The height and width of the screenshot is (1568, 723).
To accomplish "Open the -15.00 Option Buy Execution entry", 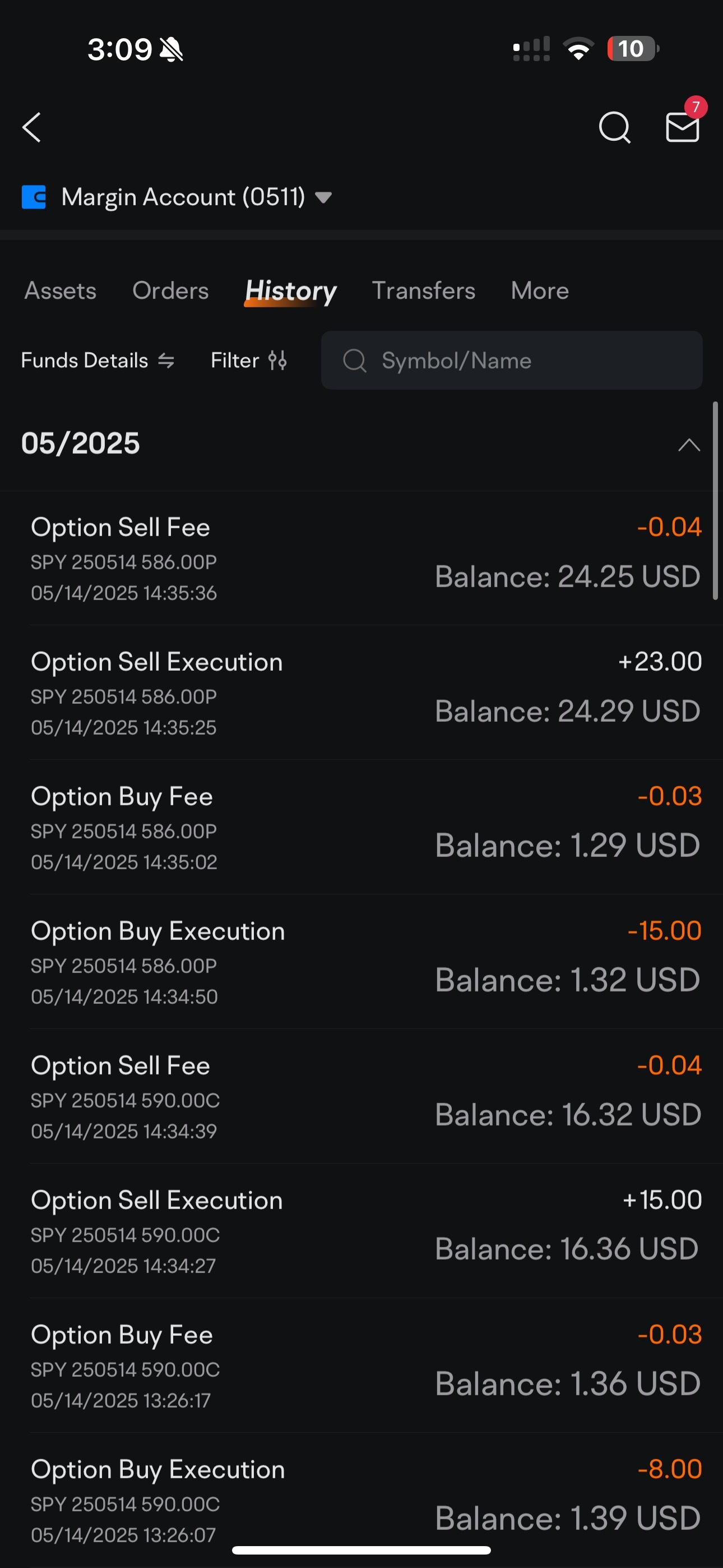I will click(x=365, y=962).
